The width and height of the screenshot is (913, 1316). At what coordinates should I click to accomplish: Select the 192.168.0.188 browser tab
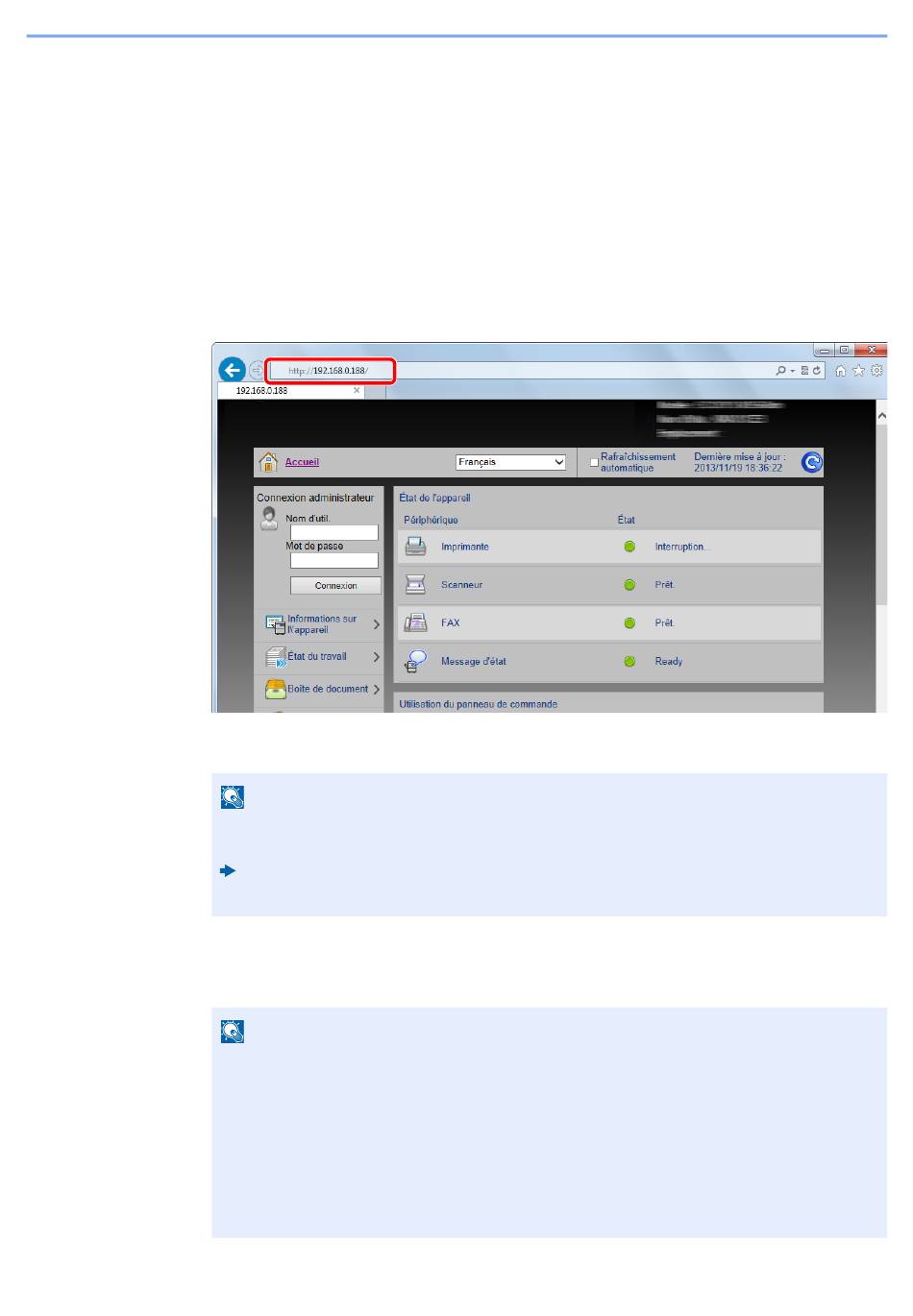[288, 391]
